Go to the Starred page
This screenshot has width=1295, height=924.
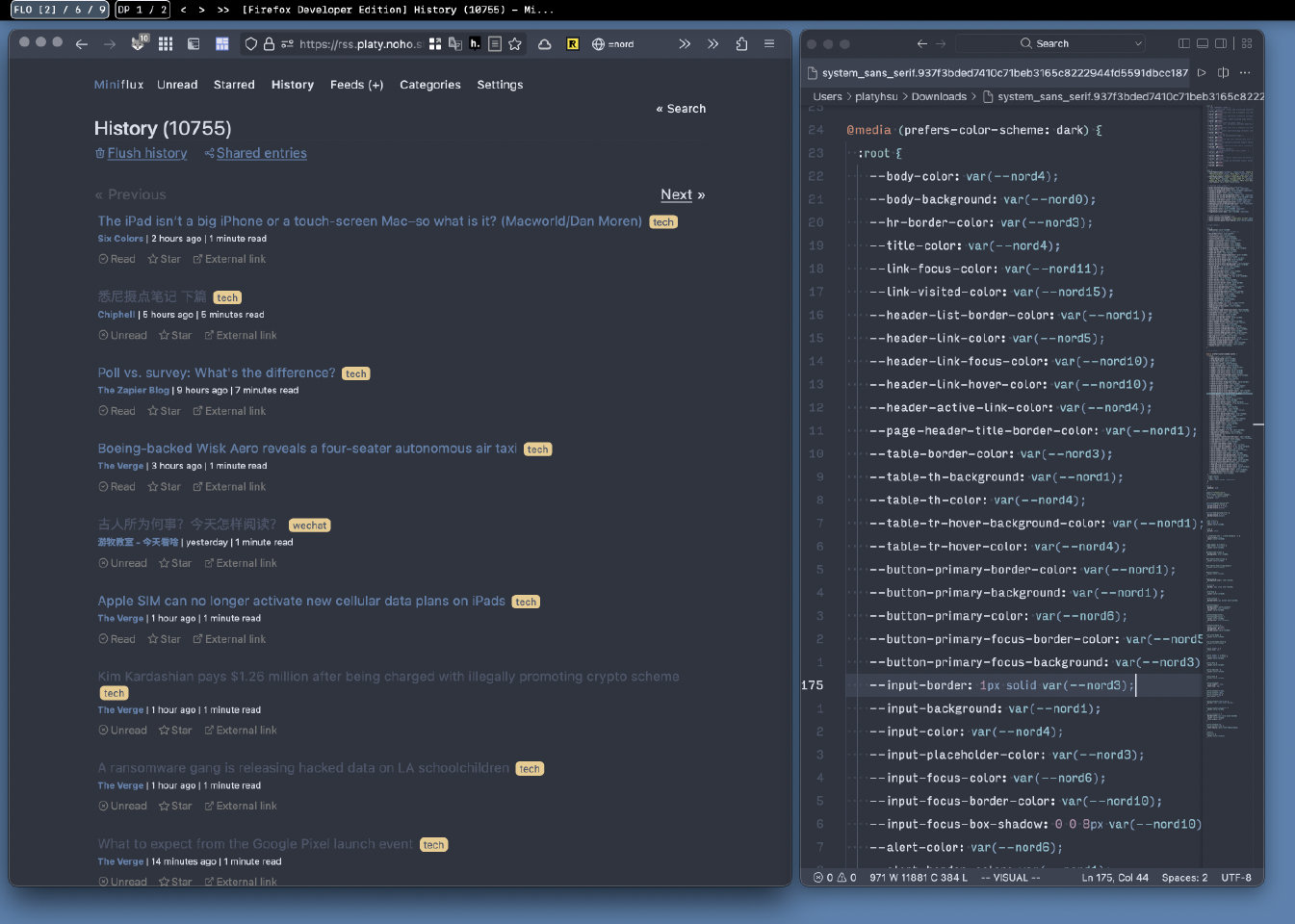click(234, 85)
